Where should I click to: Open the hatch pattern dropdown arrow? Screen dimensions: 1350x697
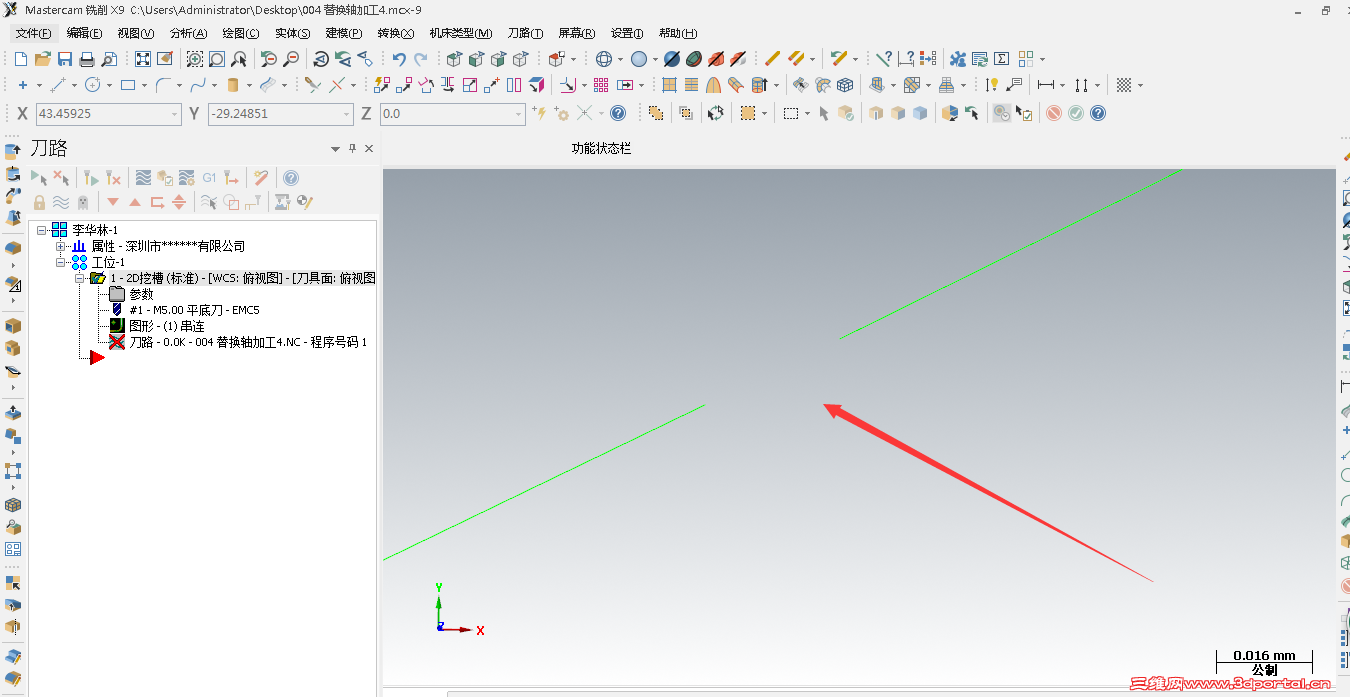tap(1141, 85)
